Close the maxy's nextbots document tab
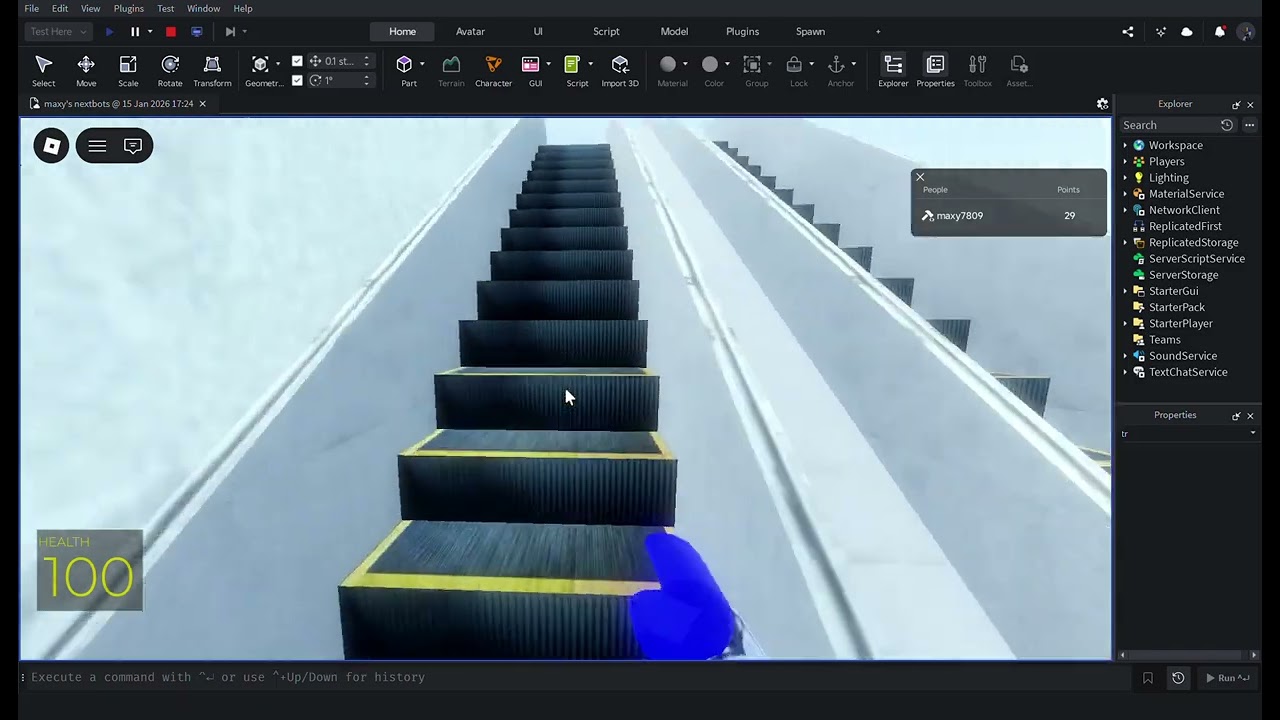 point(202,104)
